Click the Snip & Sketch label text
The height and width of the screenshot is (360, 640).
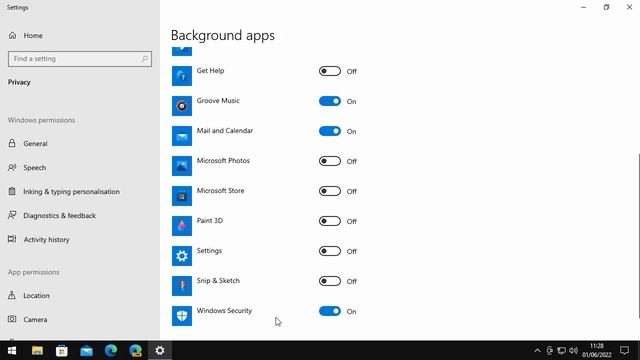click(x=218, y=280)
